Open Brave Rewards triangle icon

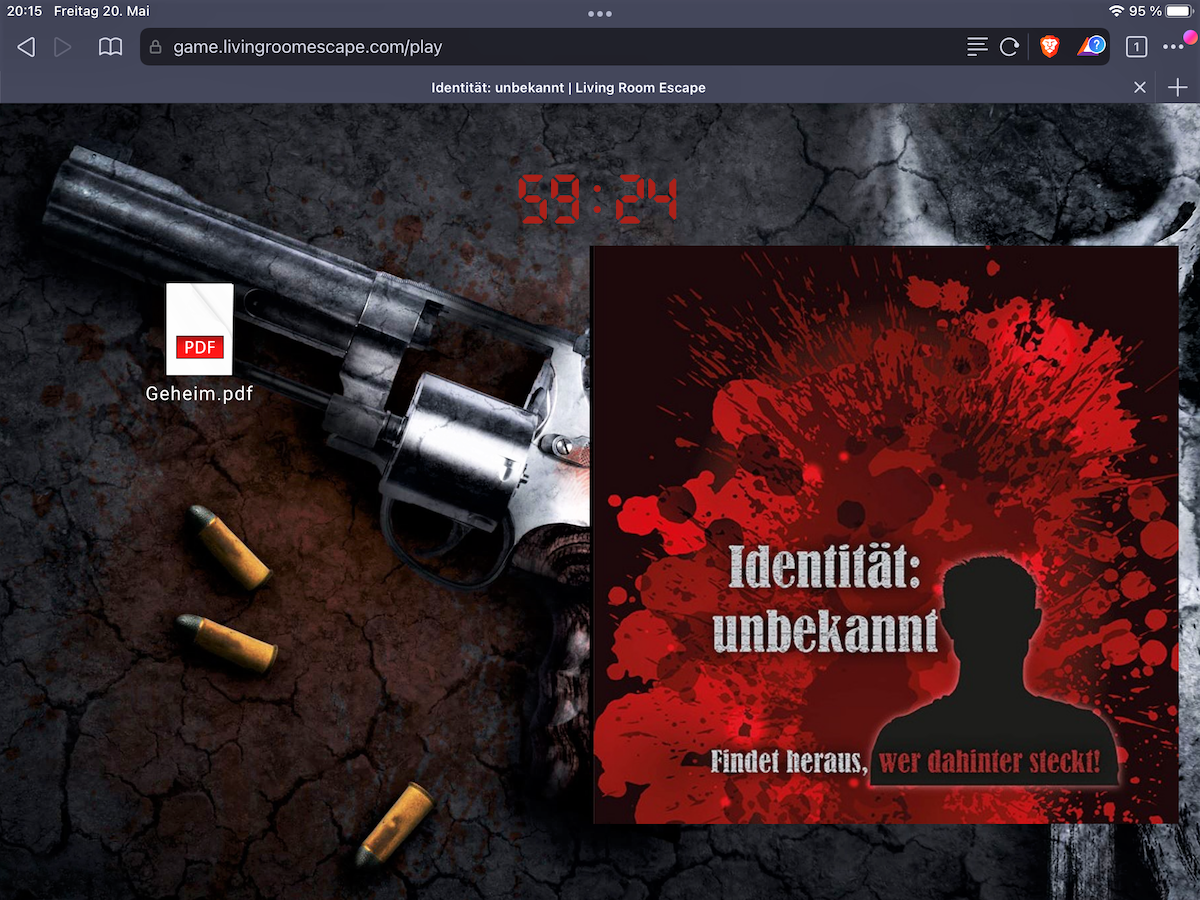click(x=1091, y=46)
